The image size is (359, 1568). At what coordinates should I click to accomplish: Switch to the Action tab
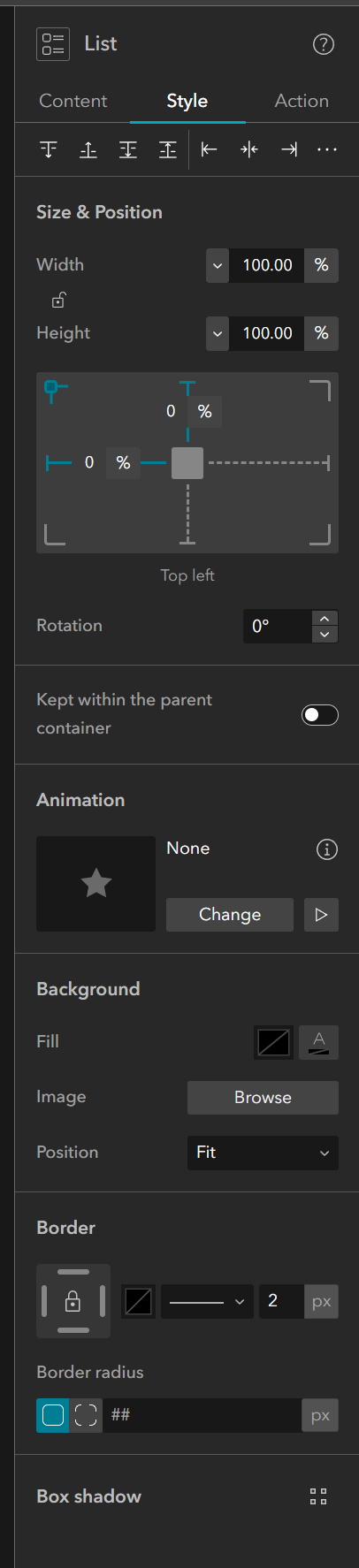point(302,101)
